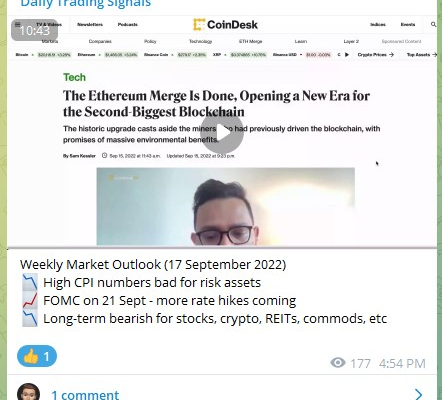Click the Crypto Prices arrow link
The width and height of the screenshot is (442, 400).
pyautogui.click(x=376, y=54)
